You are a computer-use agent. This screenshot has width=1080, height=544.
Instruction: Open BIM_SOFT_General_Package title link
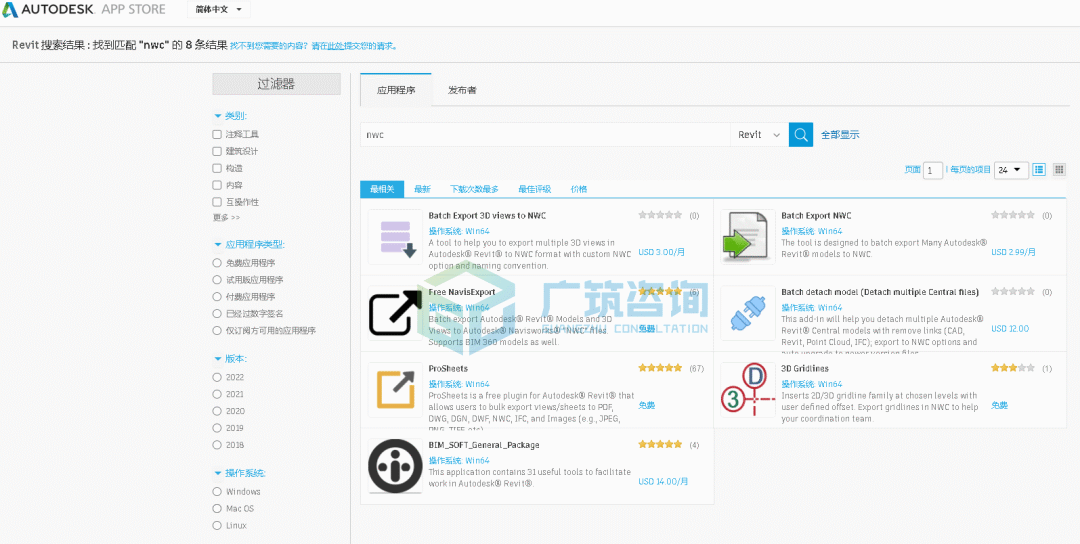484,445
